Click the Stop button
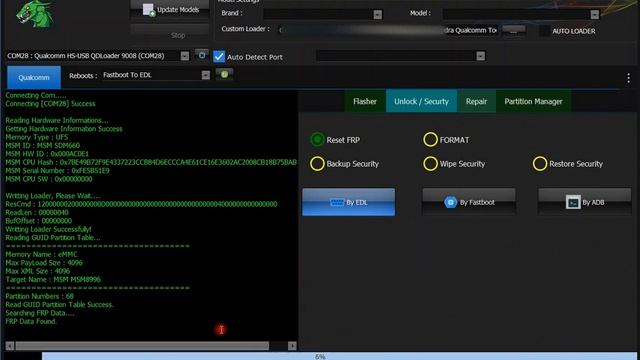640x360 pixels. coord(170,35)
